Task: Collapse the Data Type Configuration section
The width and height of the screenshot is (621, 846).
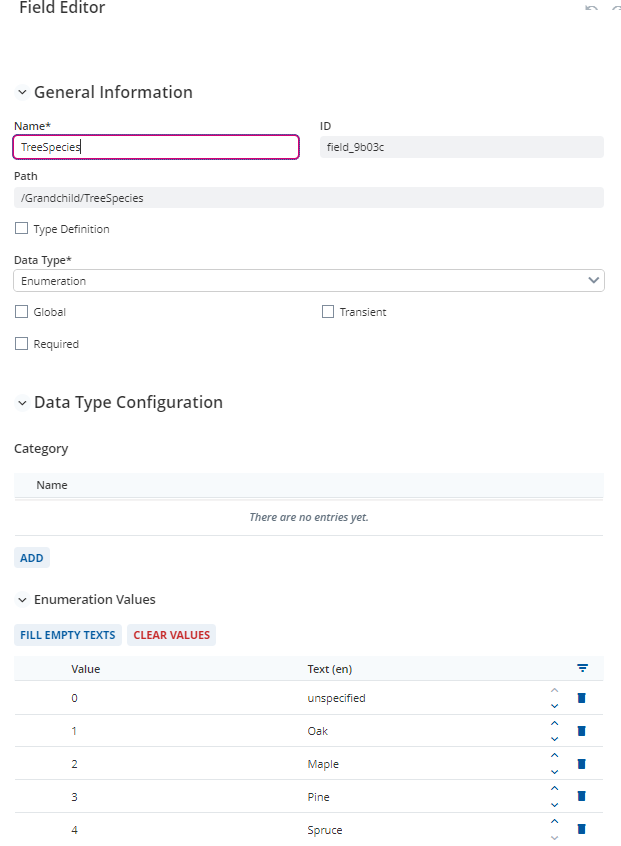Action: (22, 402)
